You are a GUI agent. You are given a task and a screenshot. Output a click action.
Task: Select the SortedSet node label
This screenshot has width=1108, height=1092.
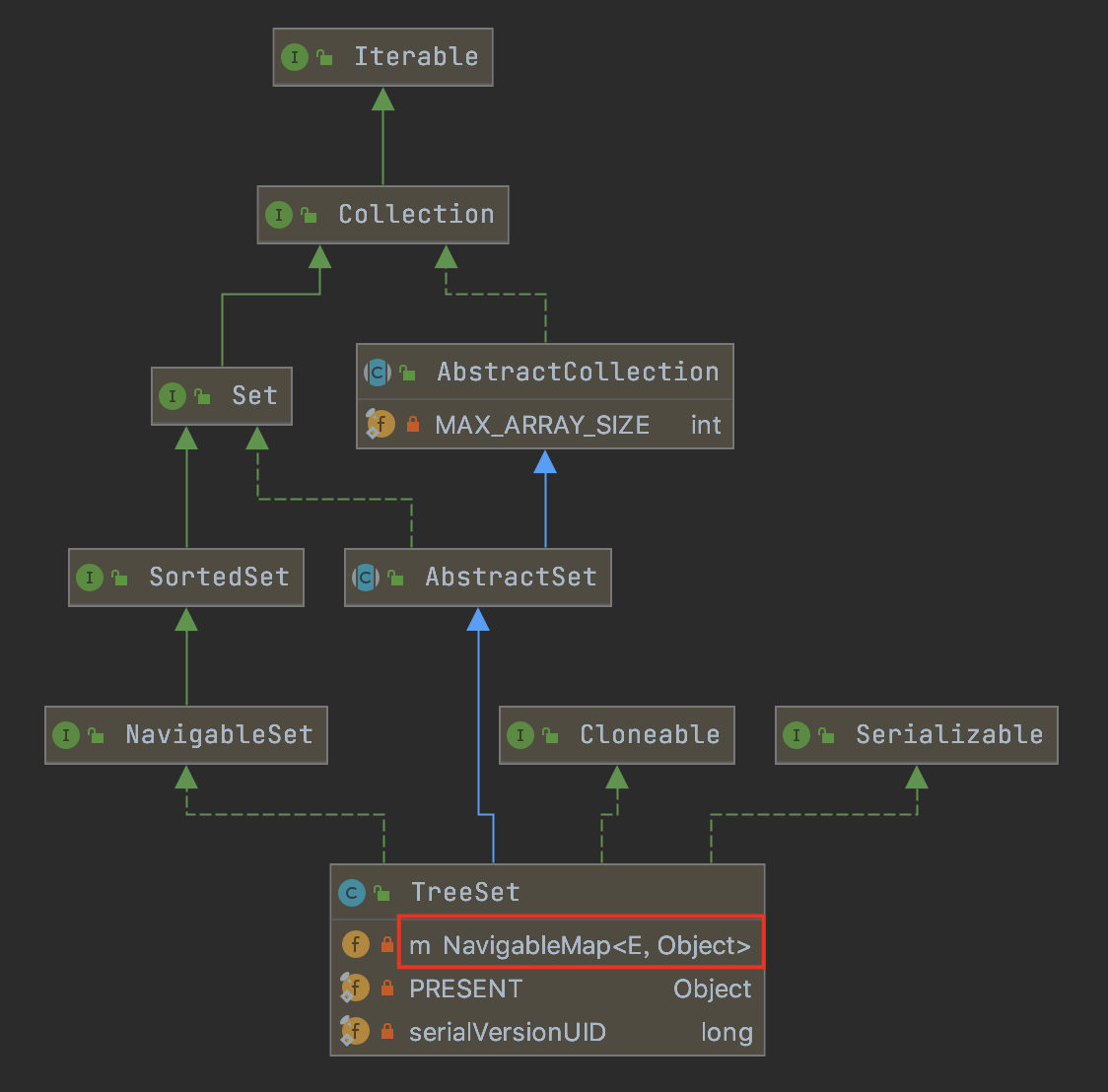[218, 577]
